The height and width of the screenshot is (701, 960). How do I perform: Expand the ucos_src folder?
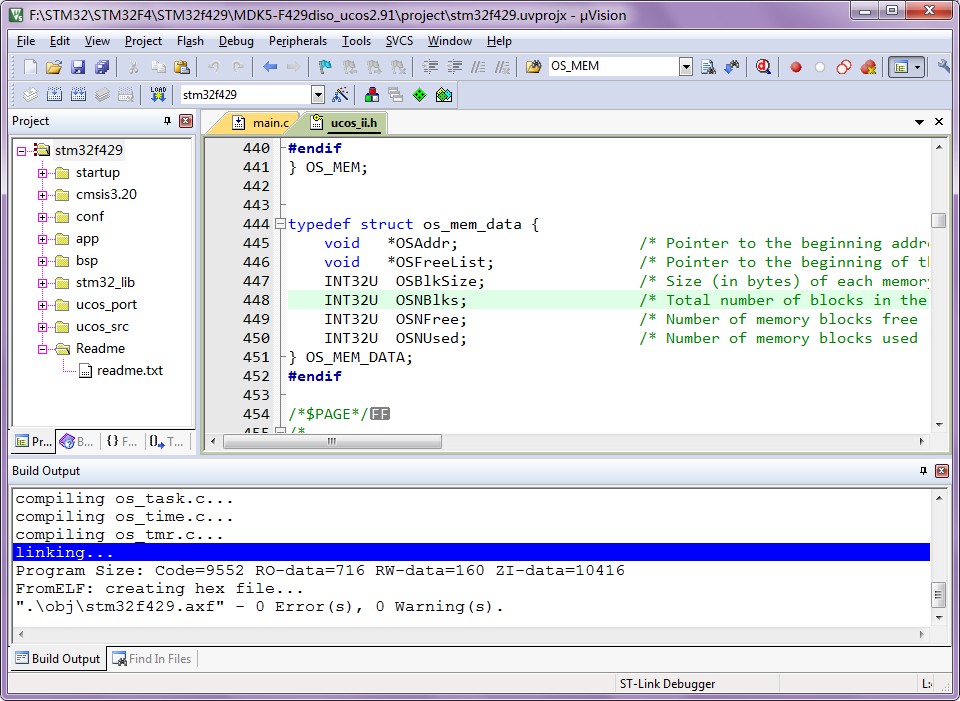pos(43,327)
